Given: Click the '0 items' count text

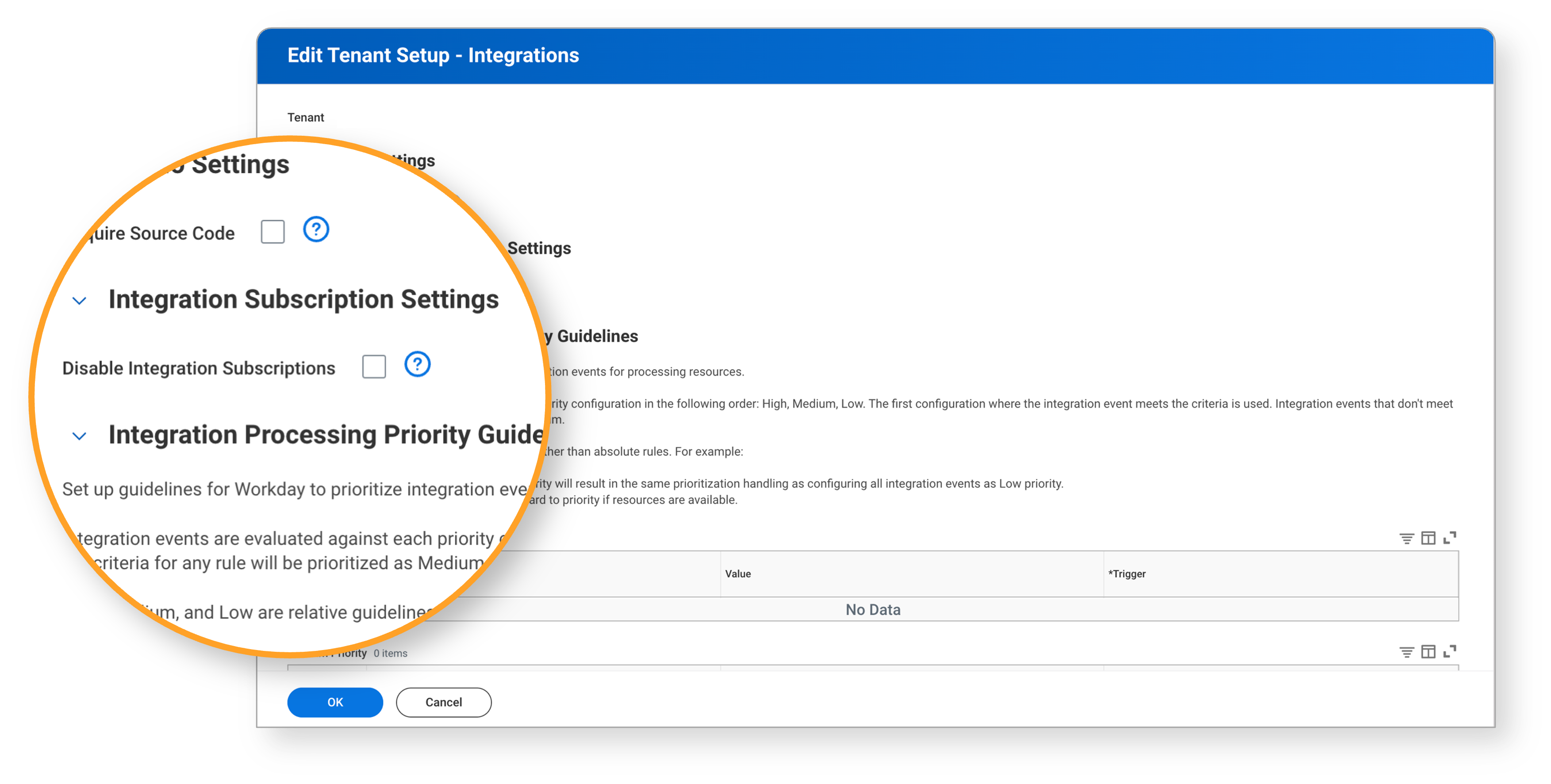Looking at the screenshot, I should point(390,654).
